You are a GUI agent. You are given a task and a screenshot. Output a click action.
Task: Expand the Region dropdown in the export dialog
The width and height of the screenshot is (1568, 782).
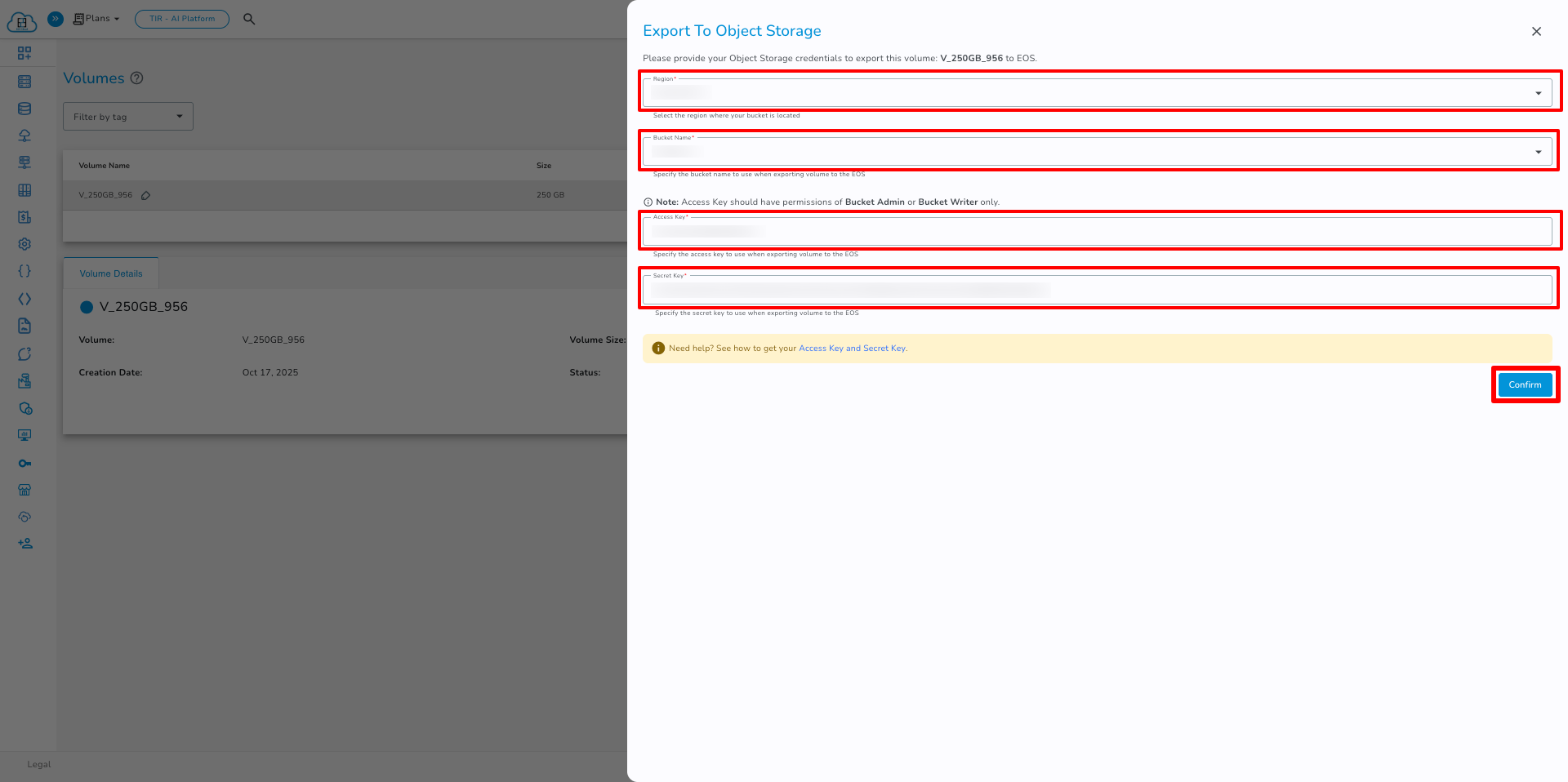pos(1538,92)
